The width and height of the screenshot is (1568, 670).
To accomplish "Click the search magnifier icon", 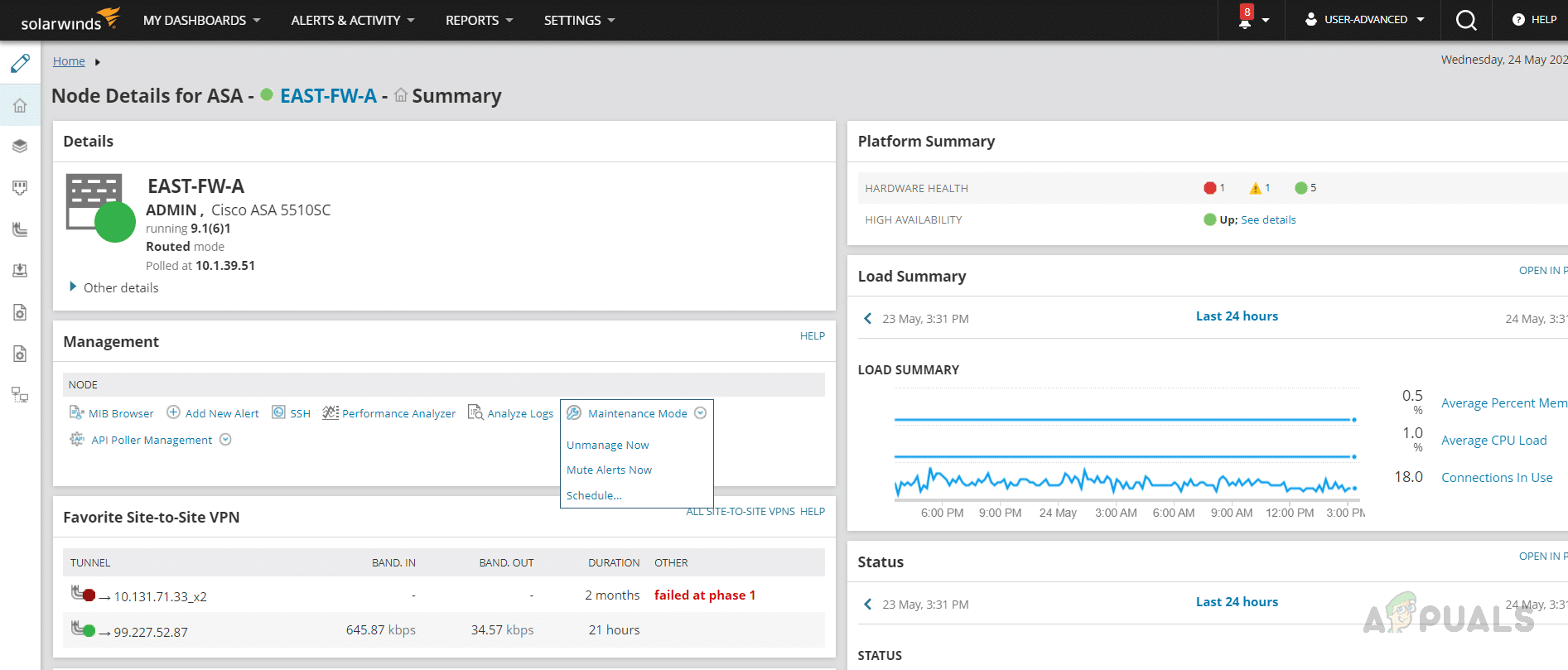I will click(x=1466, y=20).
